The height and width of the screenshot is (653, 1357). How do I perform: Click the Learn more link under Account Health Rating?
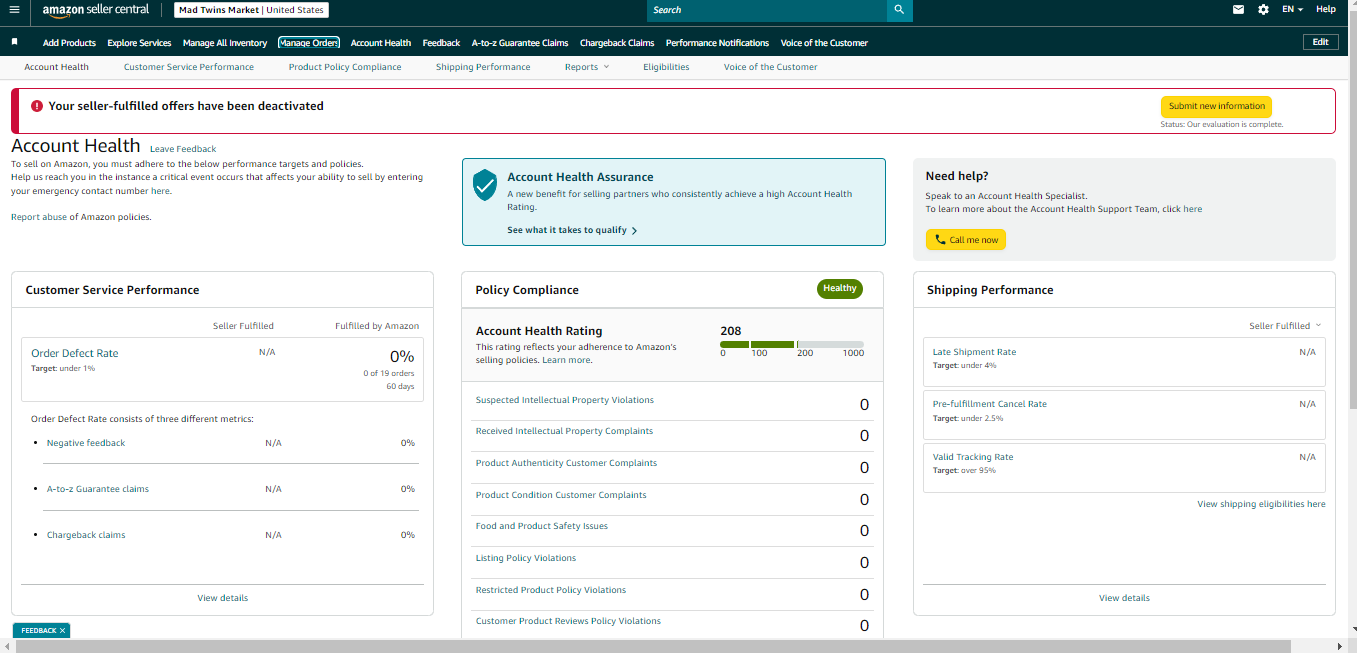tap(566, 360)
